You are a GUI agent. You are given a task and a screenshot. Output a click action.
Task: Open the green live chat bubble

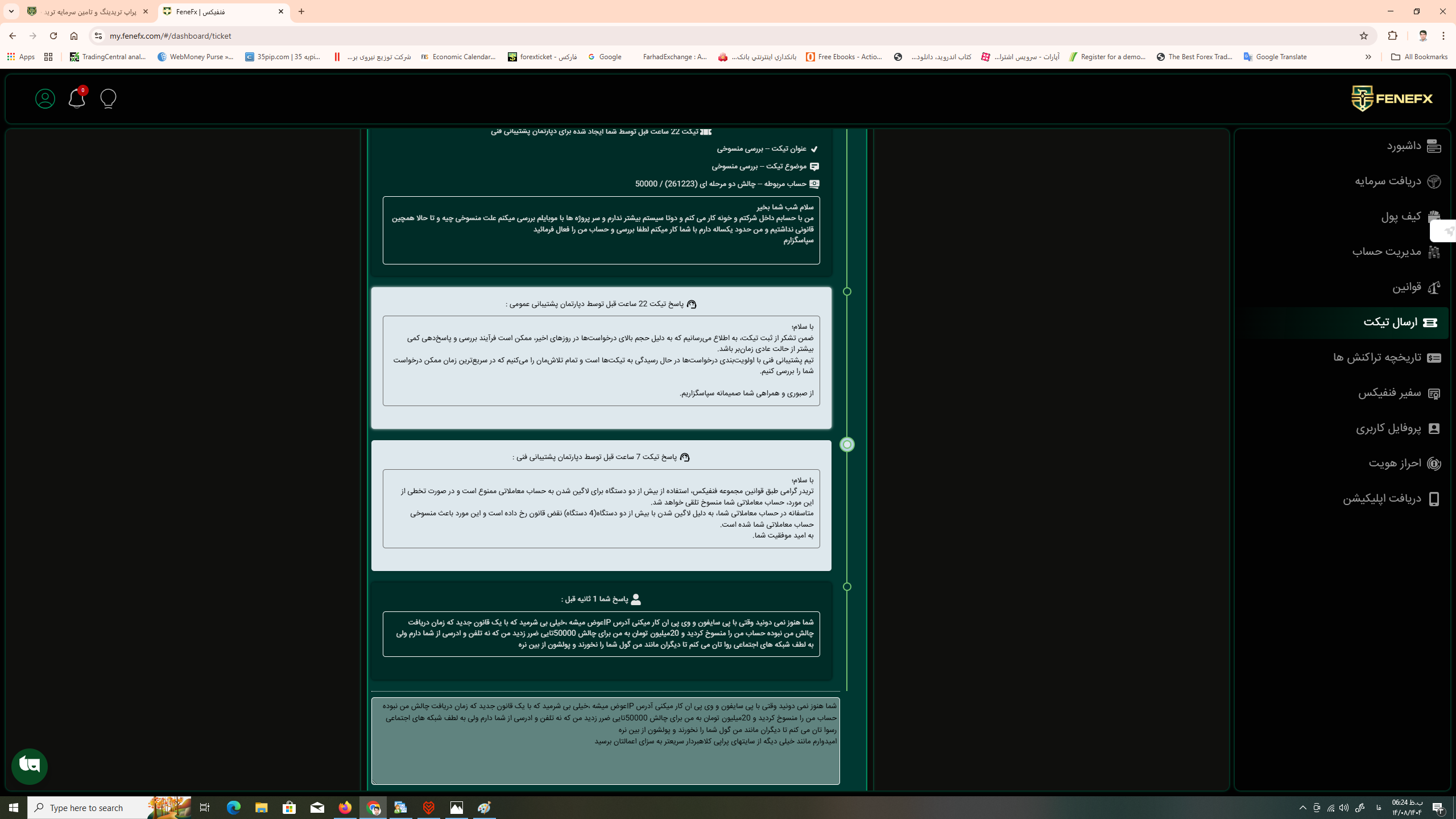(x=30, y=766)
